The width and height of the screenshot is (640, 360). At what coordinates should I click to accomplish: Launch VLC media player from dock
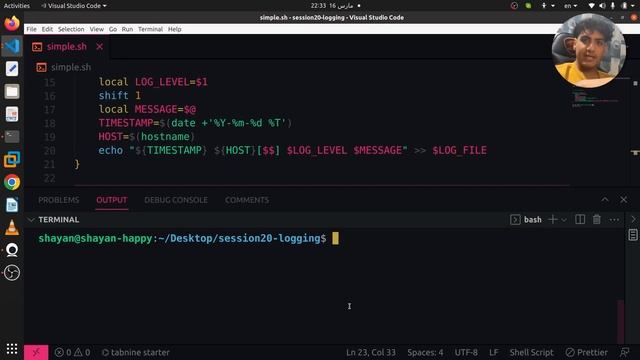(12, 227)
